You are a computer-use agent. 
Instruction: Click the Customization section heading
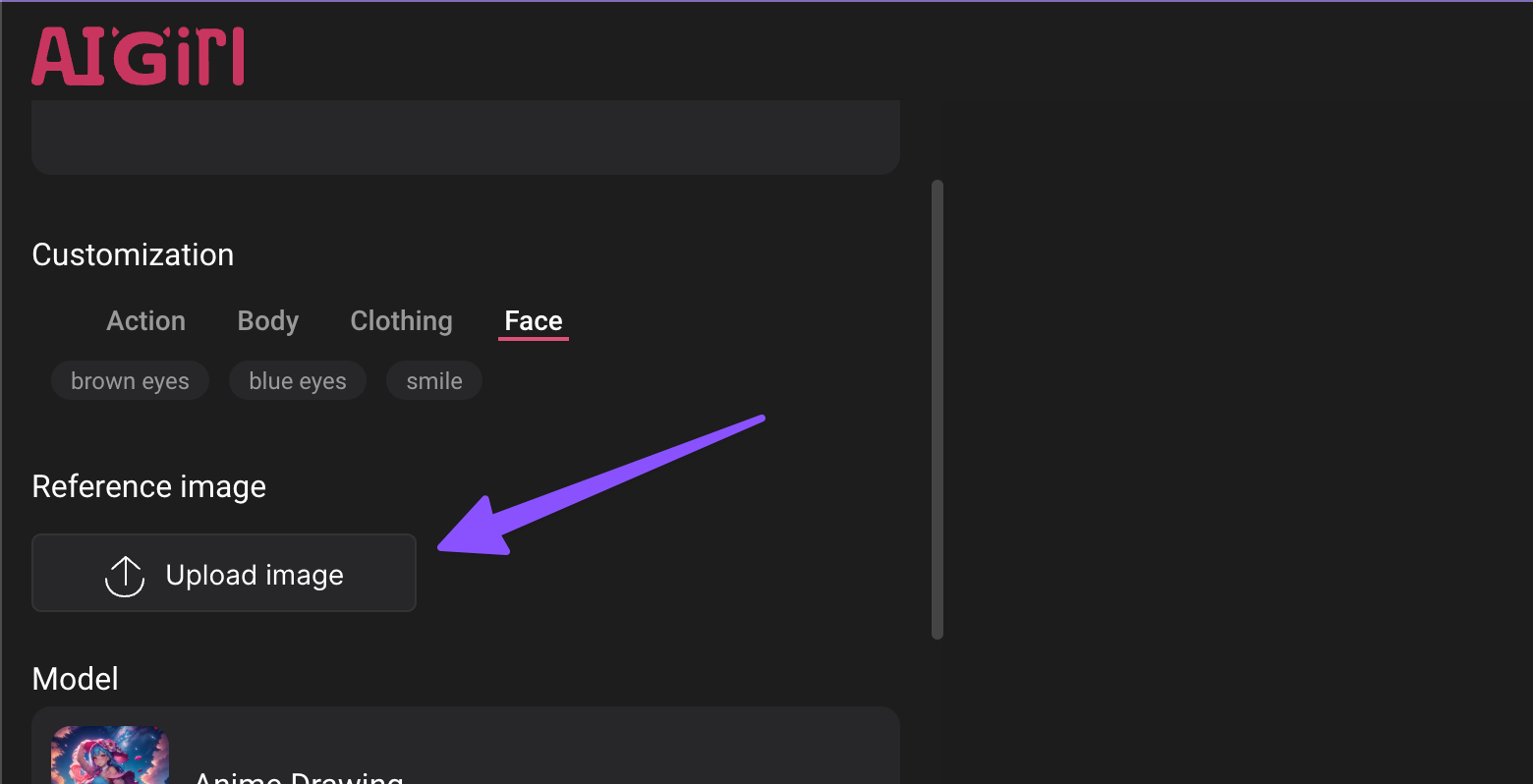tap(133, 254)
